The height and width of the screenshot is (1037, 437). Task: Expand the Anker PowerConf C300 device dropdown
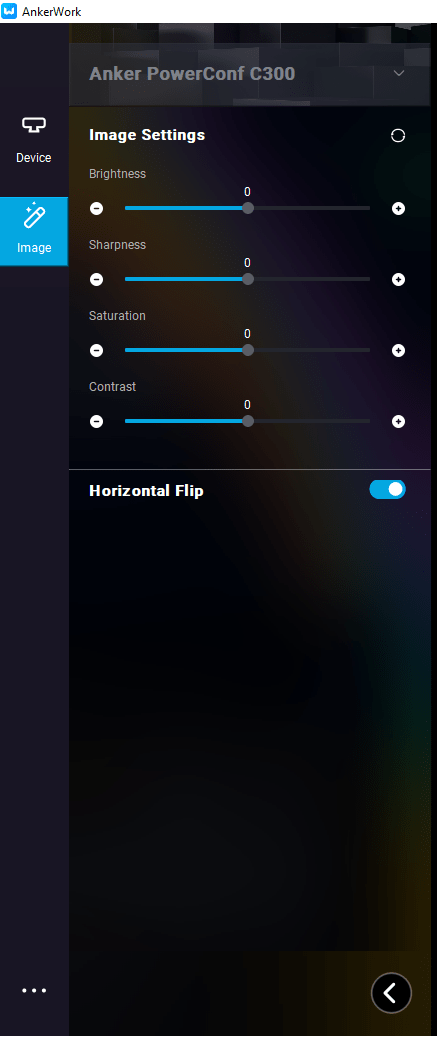coord(399,73)
